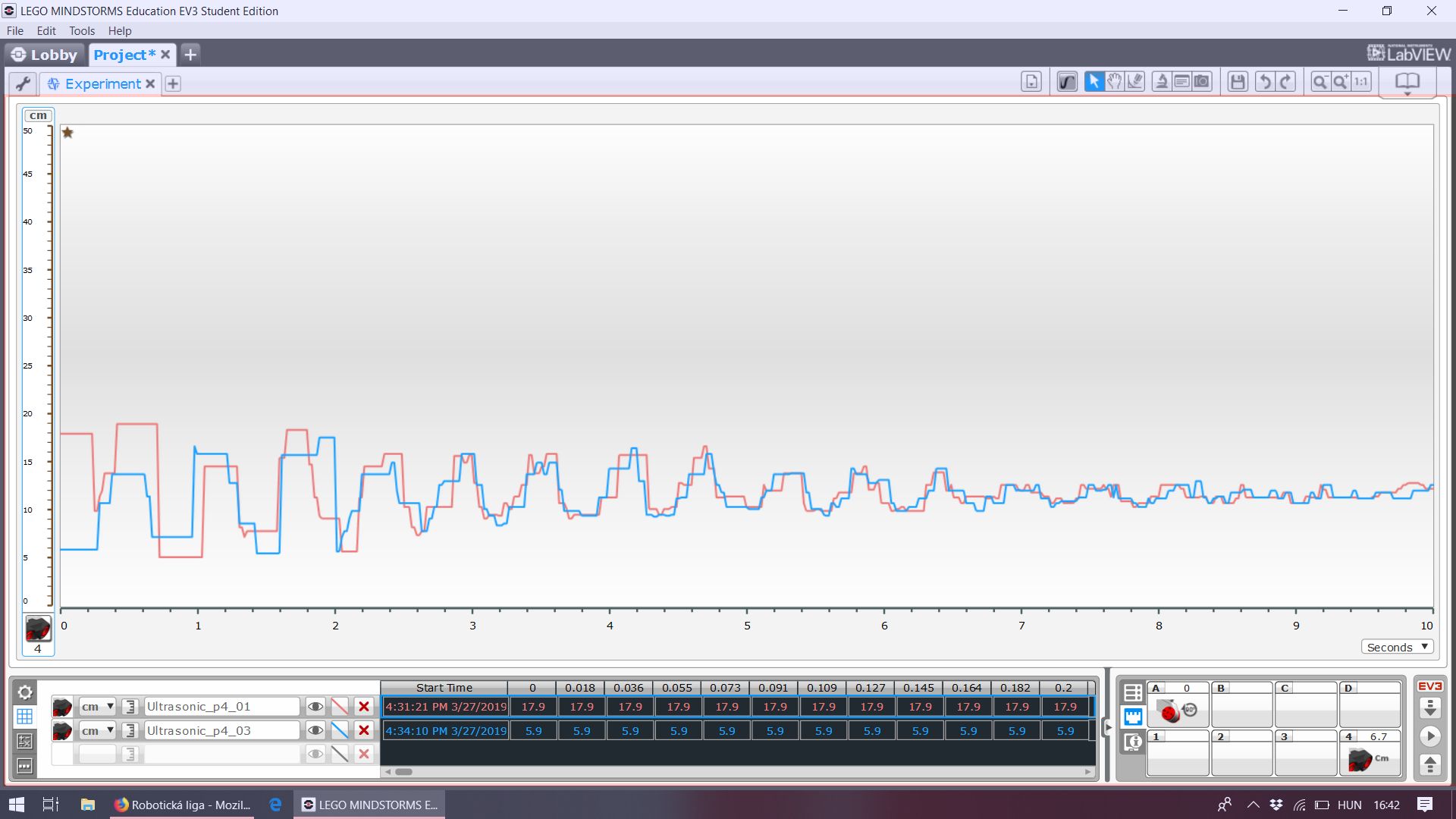
Task: Click the undo arrow icon
Action: 1264,82
